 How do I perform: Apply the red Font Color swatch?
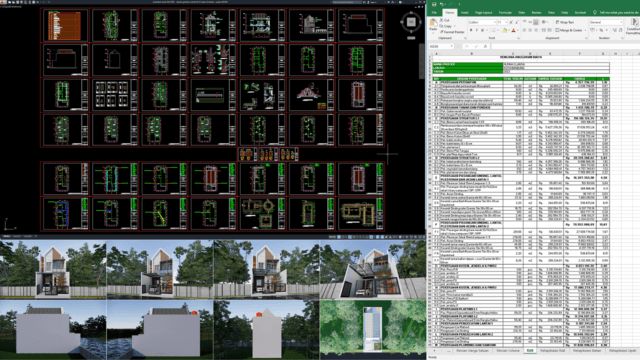coord(513,30)
